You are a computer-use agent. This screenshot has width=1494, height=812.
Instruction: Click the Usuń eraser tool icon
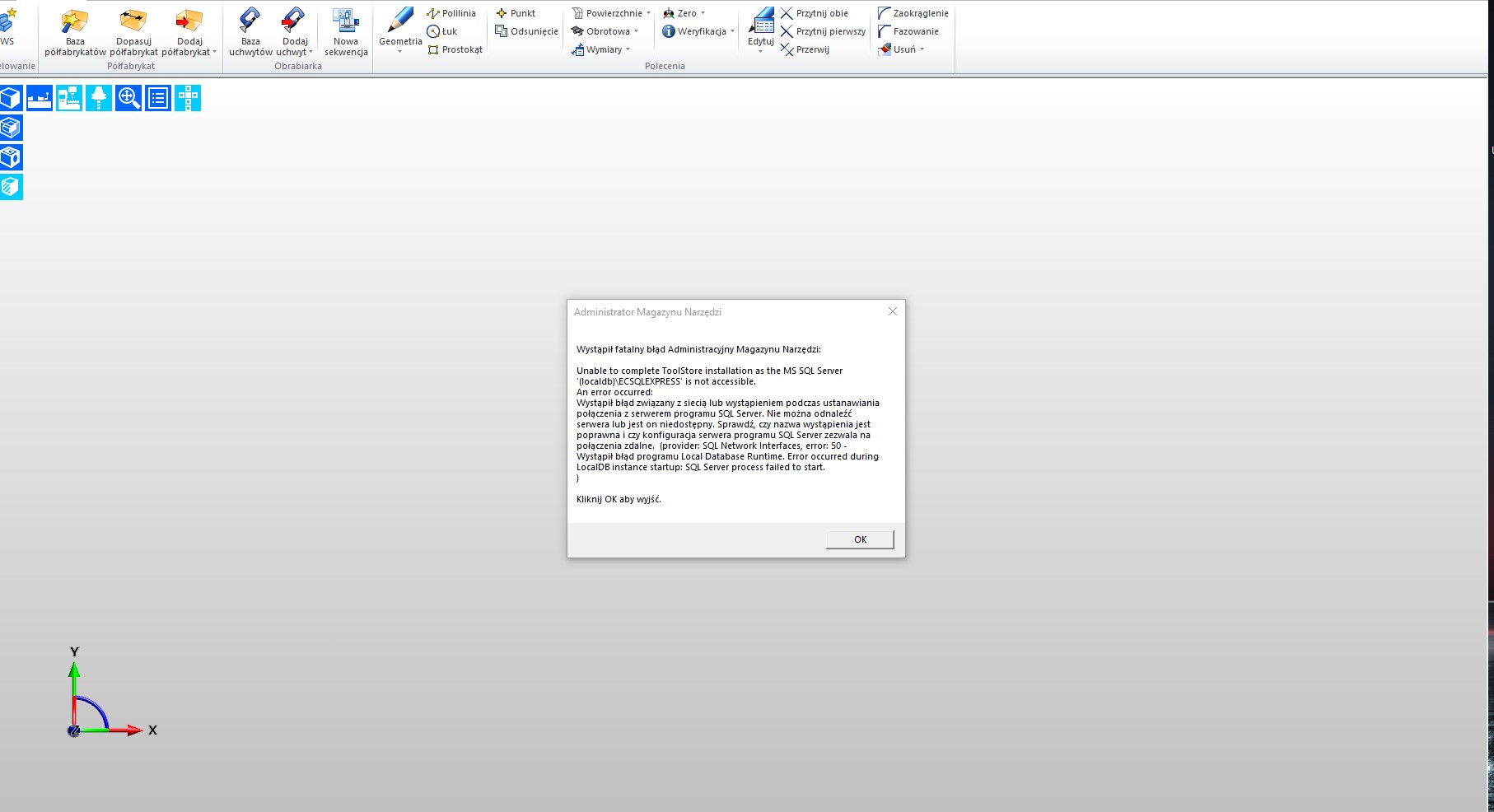[885, 49]
